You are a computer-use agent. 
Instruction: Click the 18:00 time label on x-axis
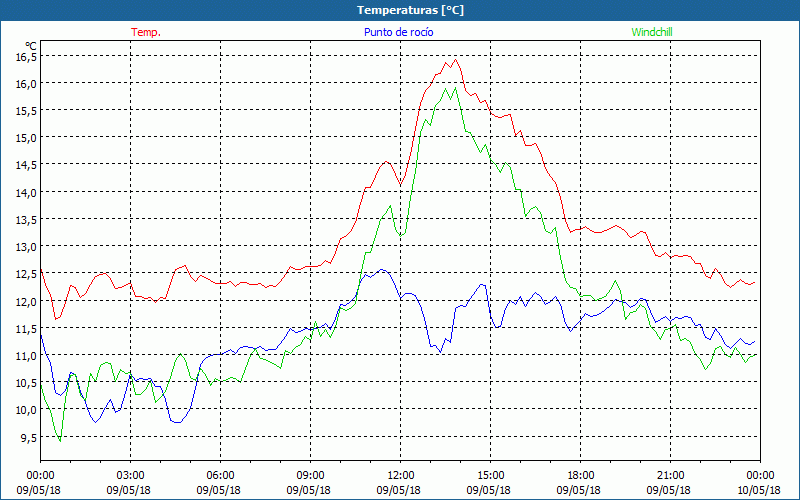580,475
